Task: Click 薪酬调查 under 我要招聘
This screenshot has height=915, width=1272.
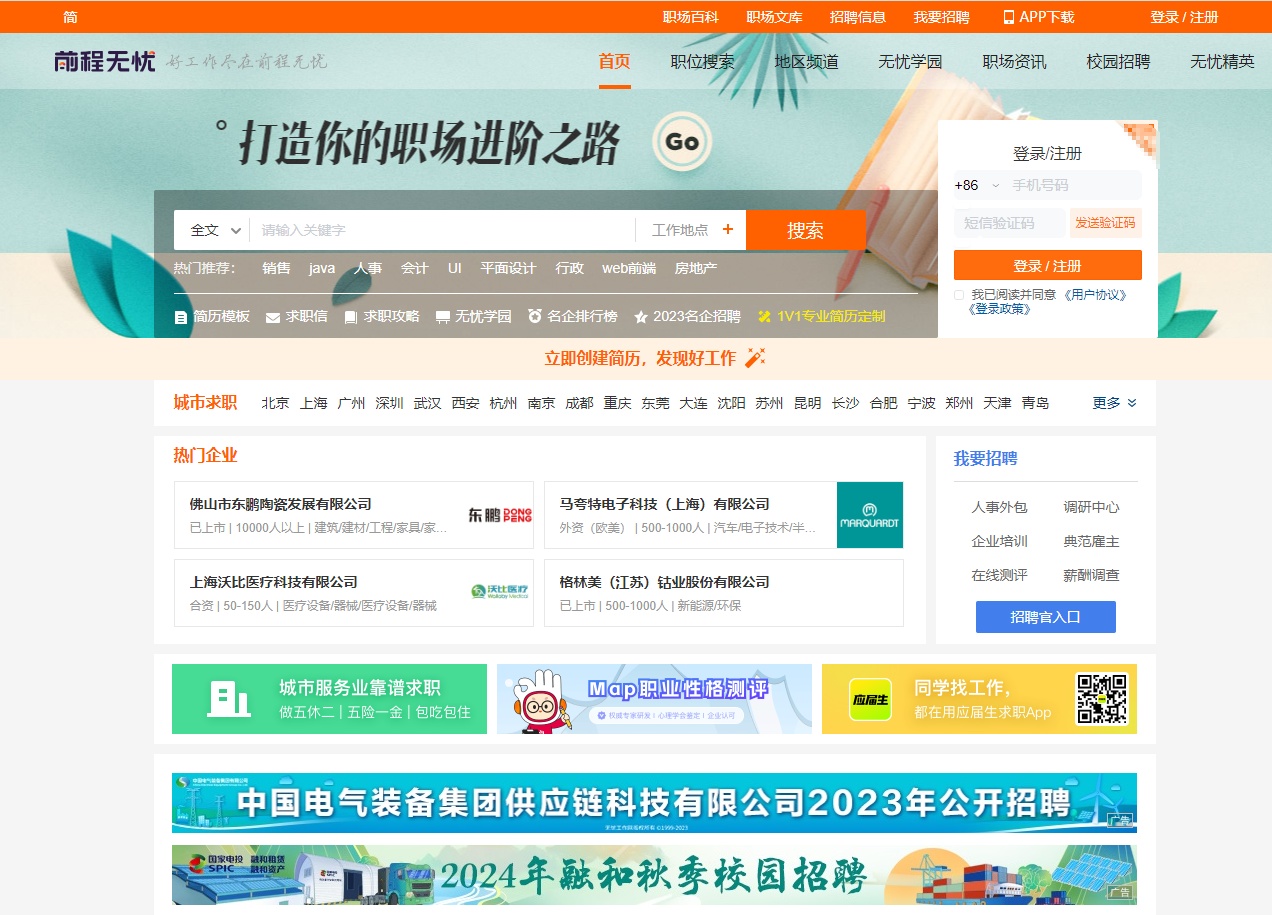Action: pos(1092,575)
